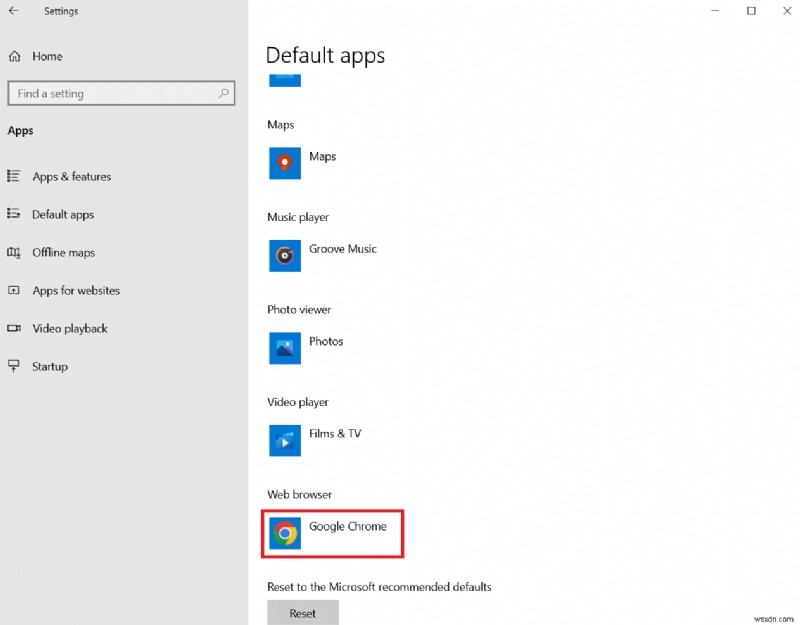The width and height of the screenshot is (800, 625).
Task: Click the Groove Music app icon
Action: coord(285,255)
